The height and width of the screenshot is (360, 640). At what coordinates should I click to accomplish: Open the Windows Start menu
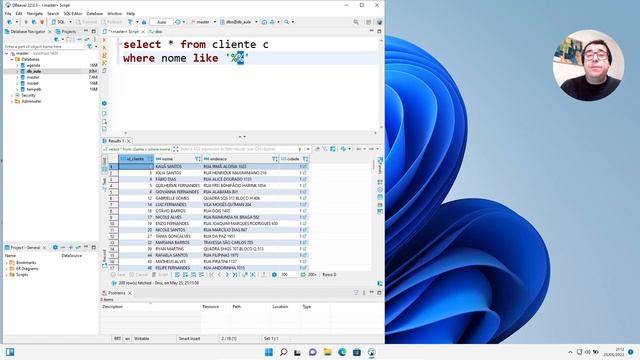click(269, 352)
